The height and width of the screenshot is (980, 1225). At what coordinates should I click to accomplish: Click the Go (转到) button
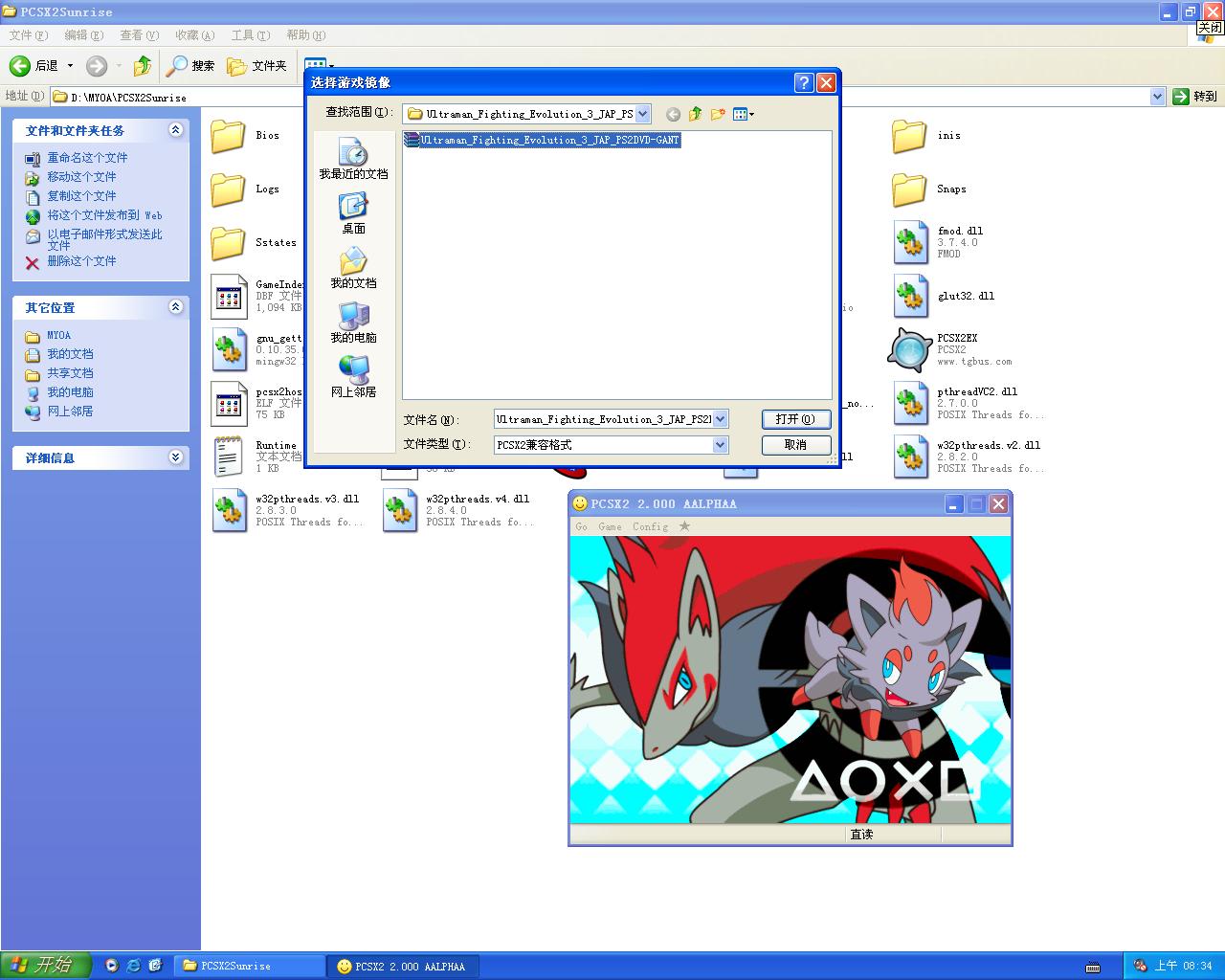click(1195, 97)
